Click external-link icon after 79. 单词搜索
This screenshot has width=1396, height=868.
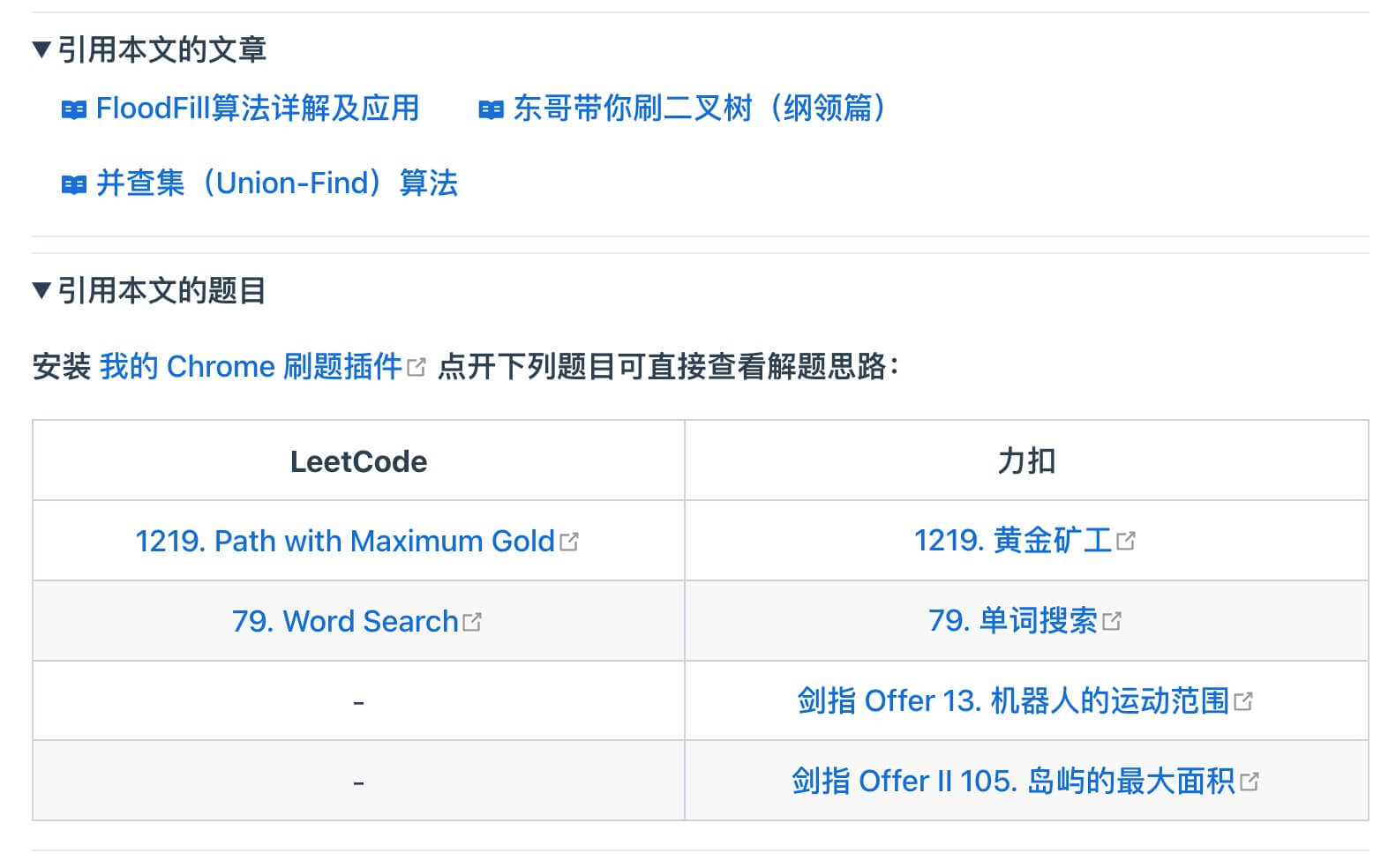point(1112,622)
